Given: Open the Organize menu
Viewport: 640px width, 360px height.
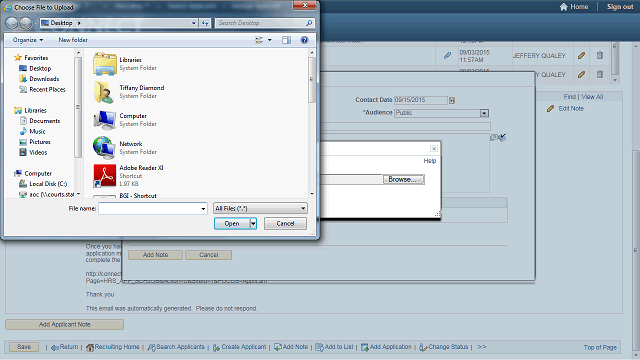Looking at the screenshot, I should click(28, 40).
